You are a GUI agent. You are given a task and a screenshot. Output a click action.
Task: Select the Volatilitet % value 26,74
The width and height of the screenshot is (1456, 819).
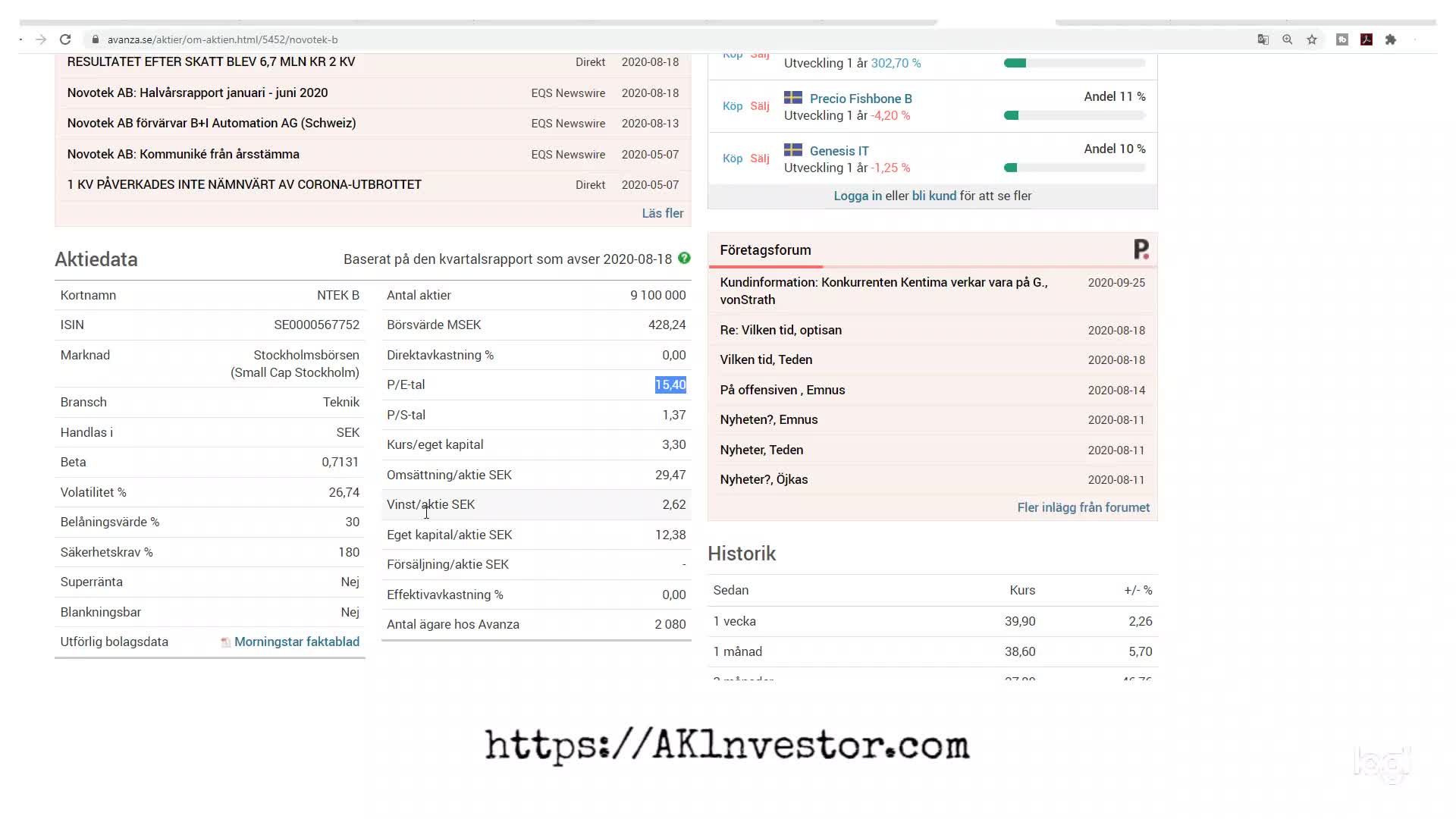tap(344, 492)
